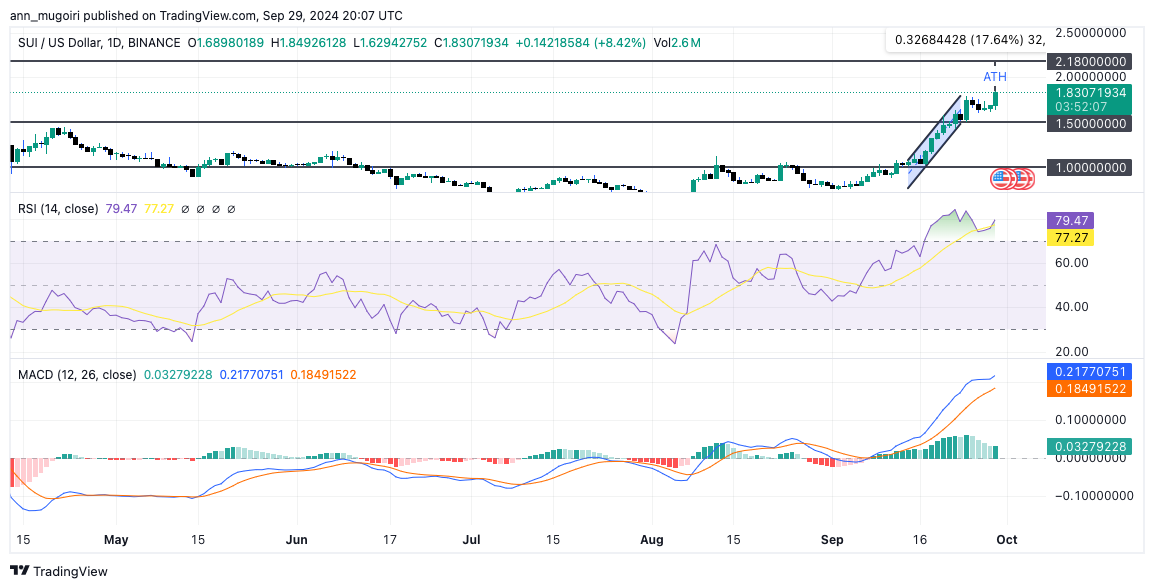Click the May label on the time axis
The height and width of the screenshot is (588, 1154).
point(116,540)
